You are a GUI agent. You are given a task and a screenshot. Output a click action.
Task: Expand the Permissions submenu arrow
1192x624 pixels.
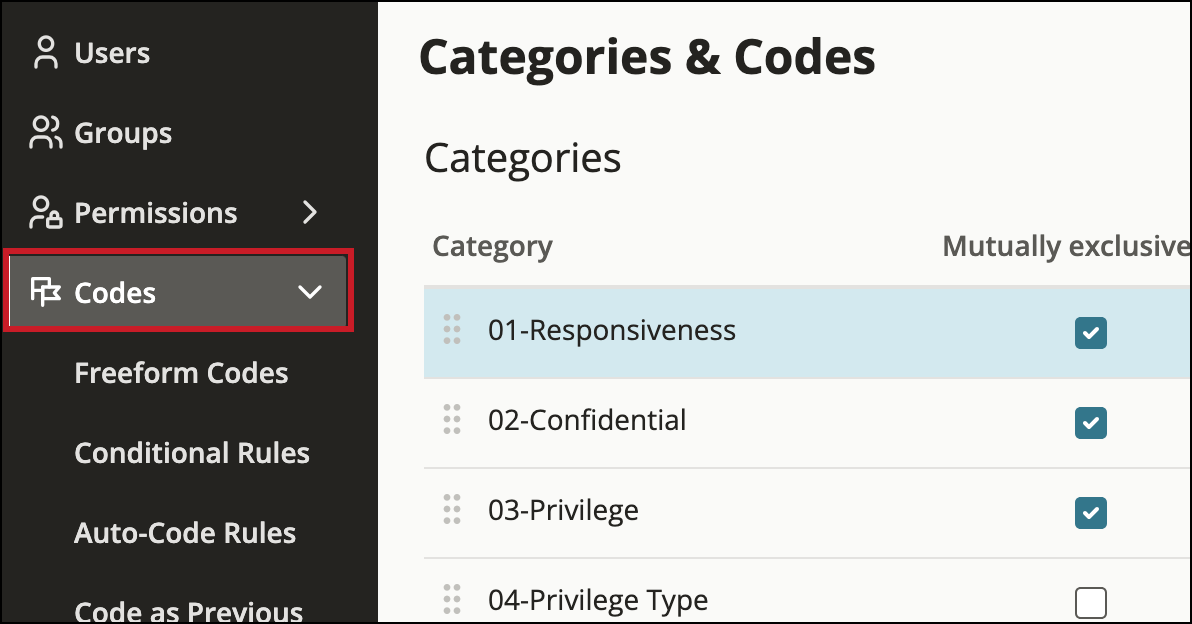[310, 212]
